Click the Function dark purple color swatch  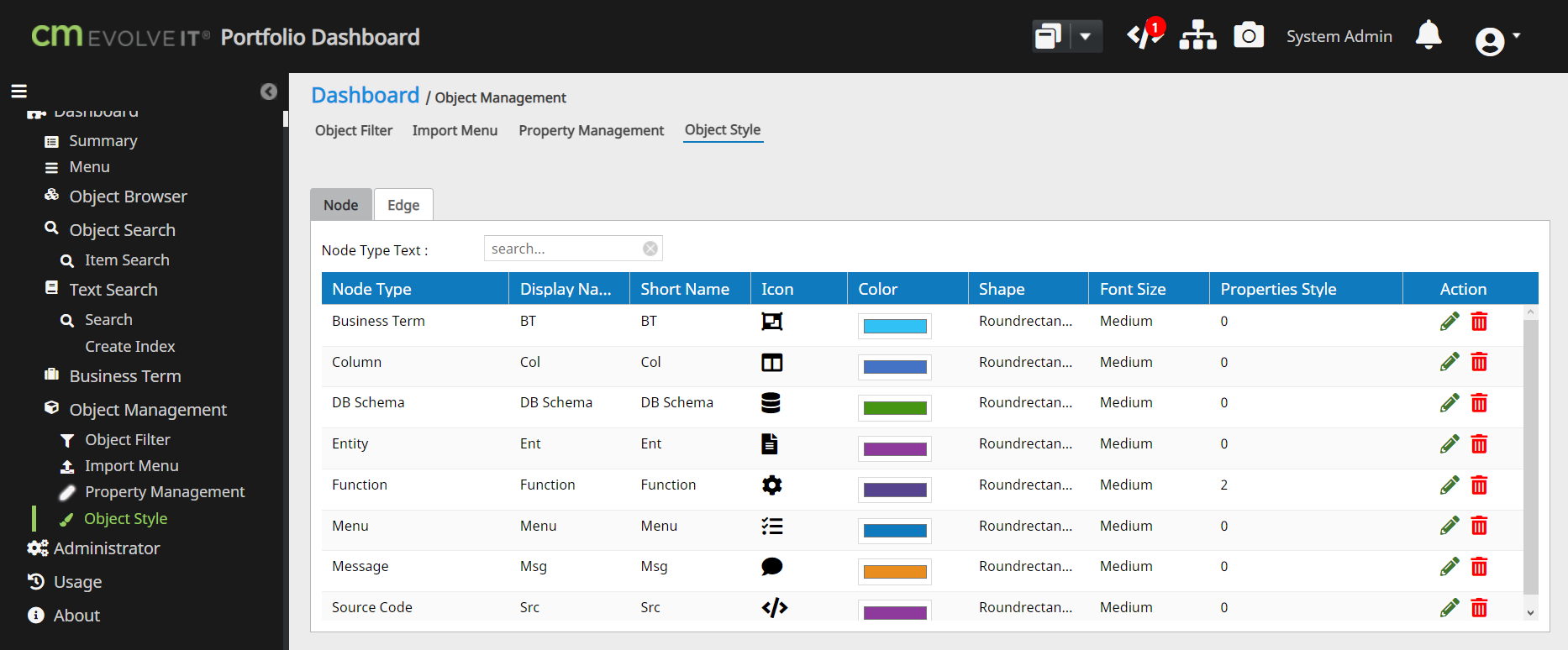coord(895,490)
